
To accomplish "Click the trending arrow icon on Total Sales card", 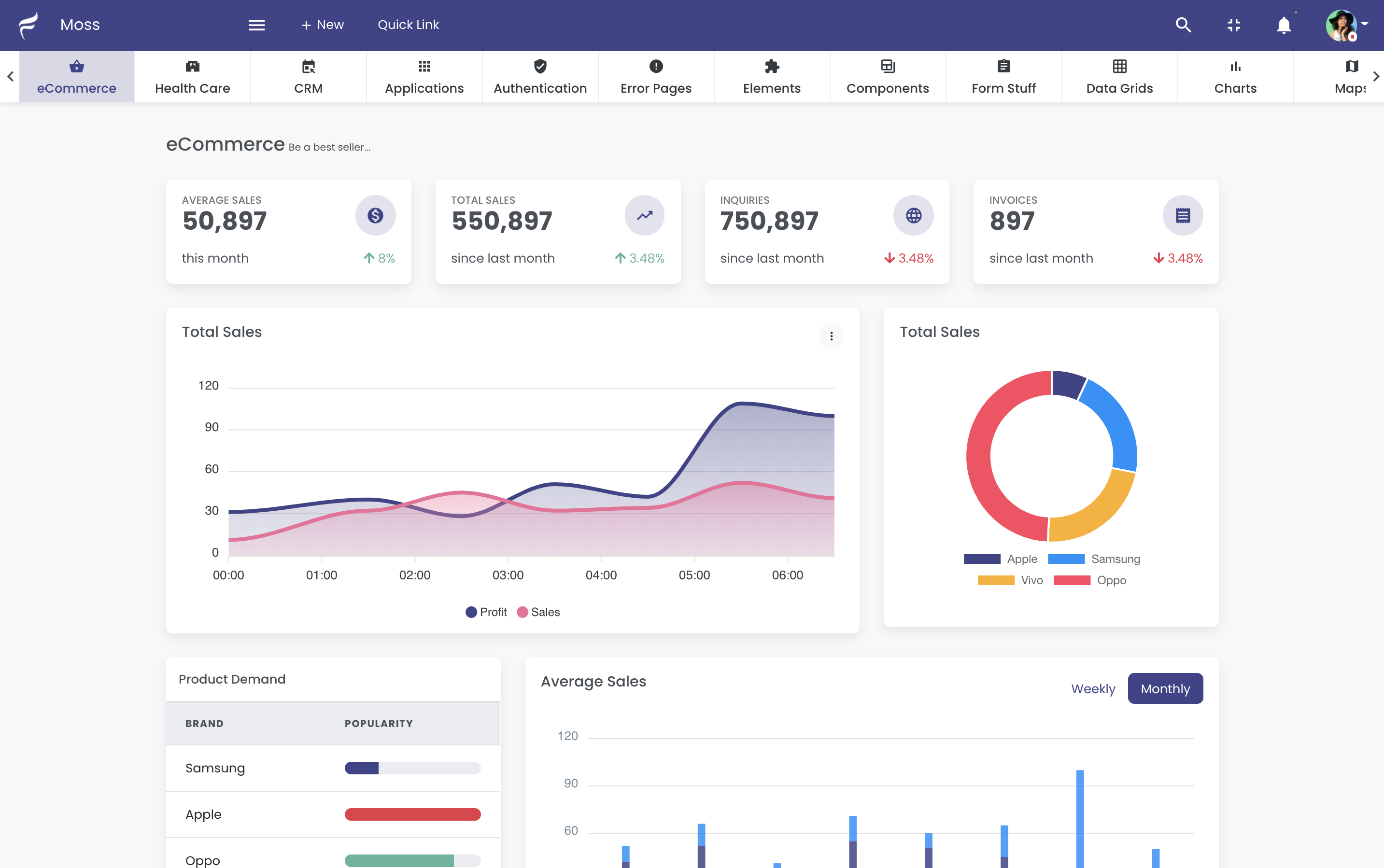I will pos(644,215).
